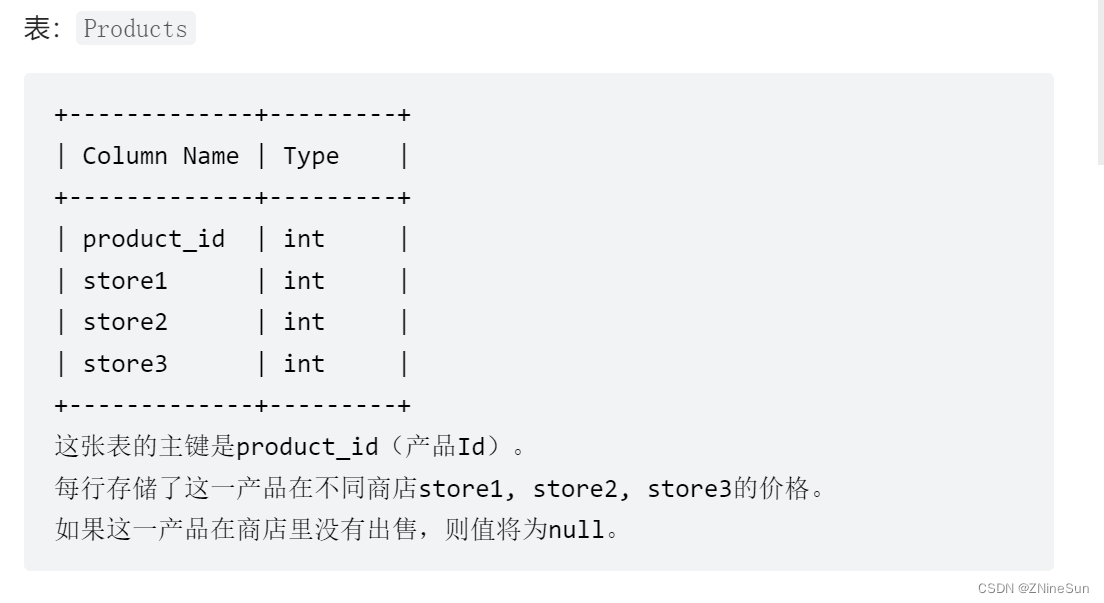Select the store1 column entry

[125, 281]
